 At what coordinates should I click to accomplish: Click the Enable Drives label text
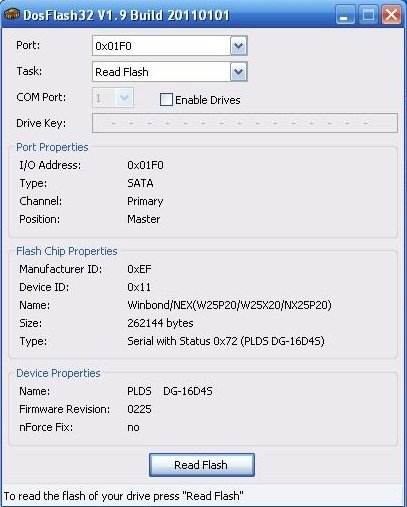point(208,100)
